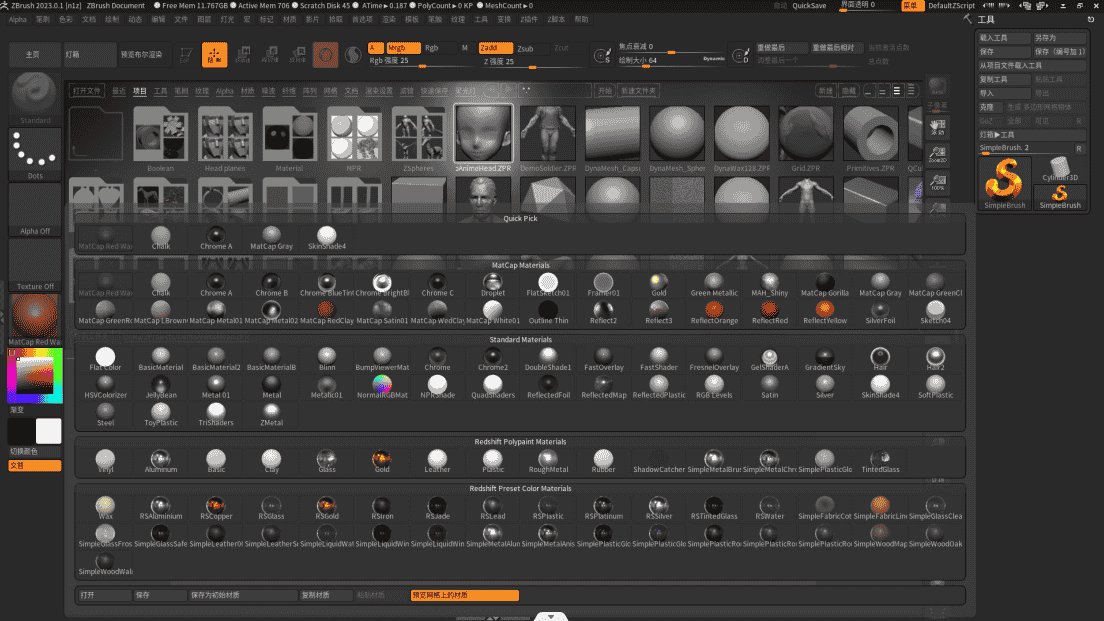This screenshot has height=621, width=1104.
Task: Switch to the 工具 tab in LightBox
Action: (x=162, y=89)
